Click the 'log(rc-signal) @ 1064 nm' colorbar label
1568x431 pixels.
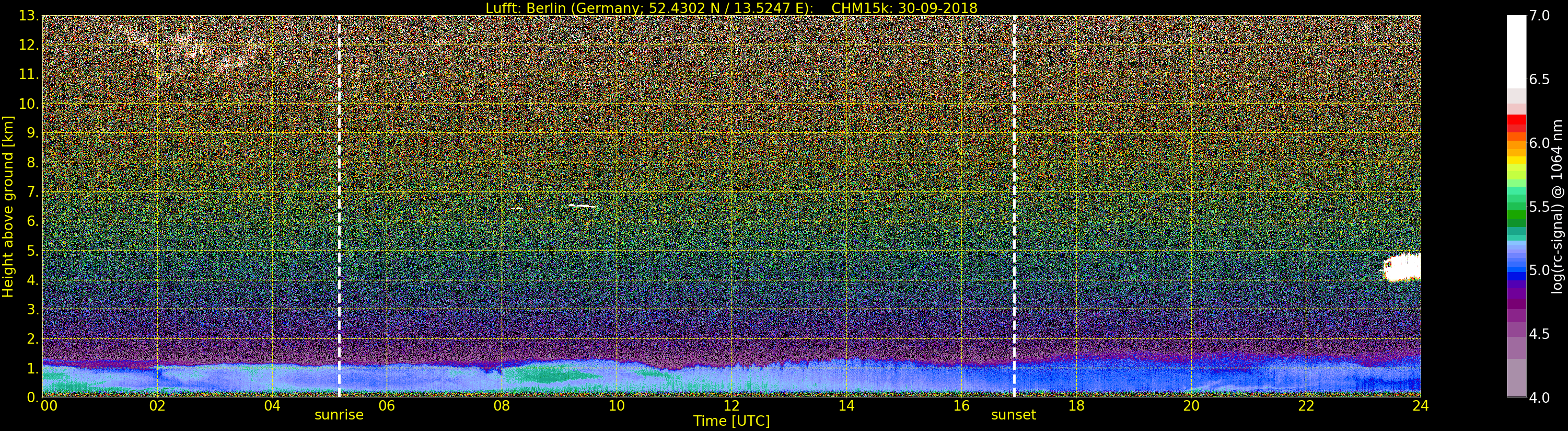pyautogui.click(x=1557, y=206)
